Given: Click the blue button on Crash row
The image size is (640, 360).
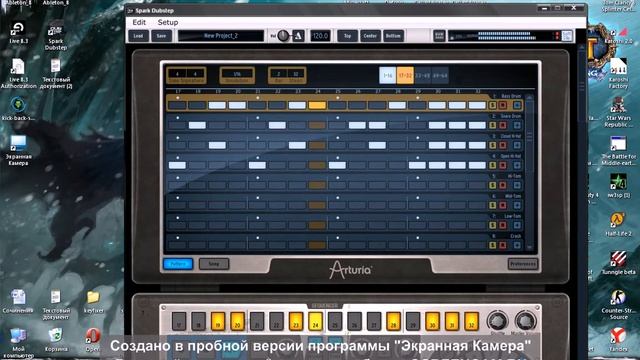Looking at the screenshot, I should [x=517, y=245].
